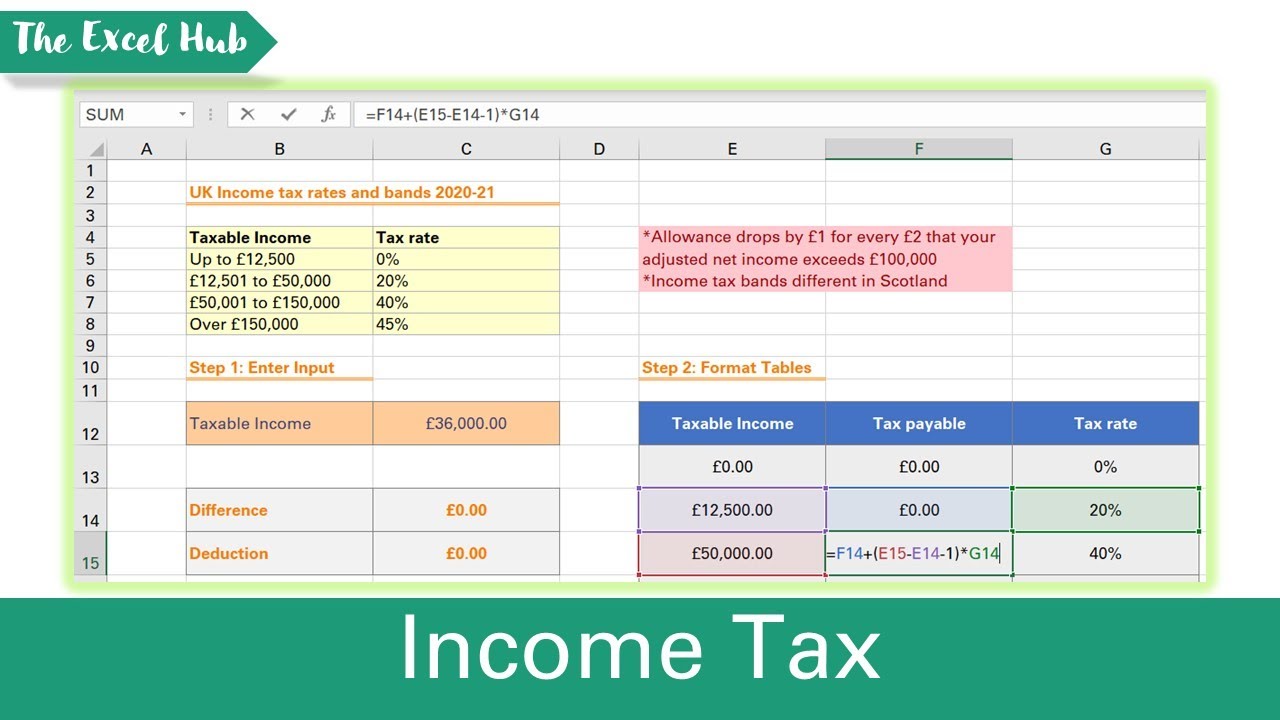Viewport: 1280px width, 720px height.
Task: Select row 8 header
Action: pos(92,324)
